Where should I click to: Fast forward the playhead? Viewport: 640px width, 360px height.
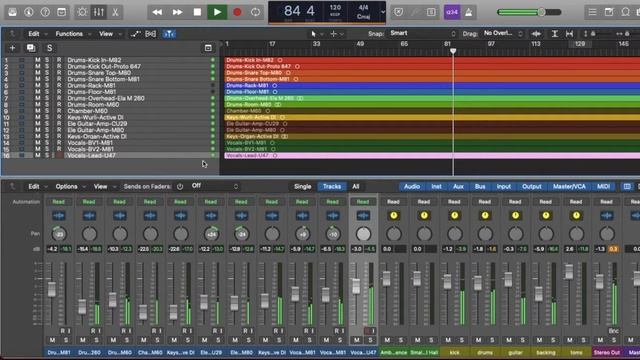coord(177,12)
